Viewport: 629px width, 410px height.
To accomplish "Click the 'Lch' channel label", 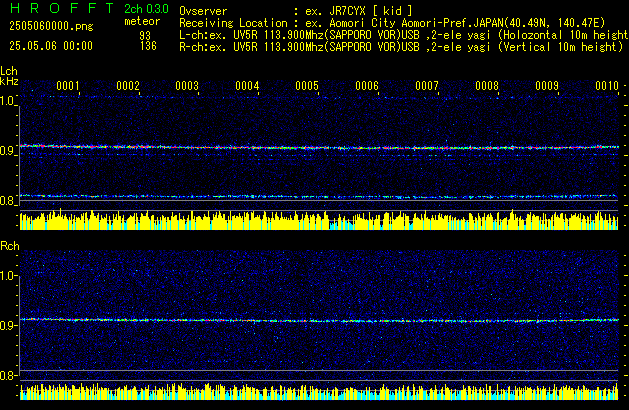I will tap(9, 71).
